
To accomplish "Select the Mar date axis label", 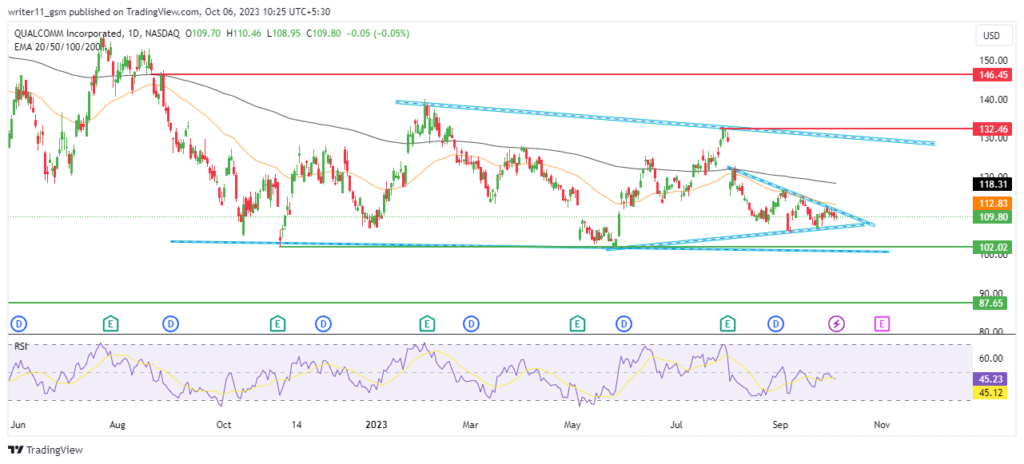I will tap(470, 425).
